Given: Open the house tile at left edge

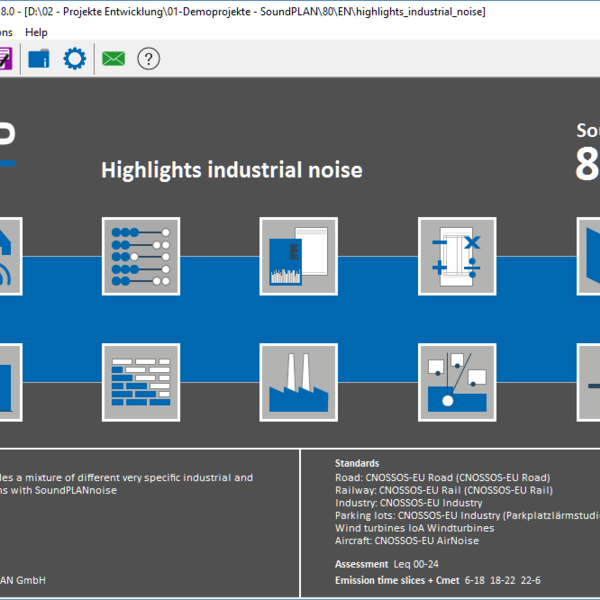Looking at the screenshot, I should pyautogui.click(x=10, y=256).
